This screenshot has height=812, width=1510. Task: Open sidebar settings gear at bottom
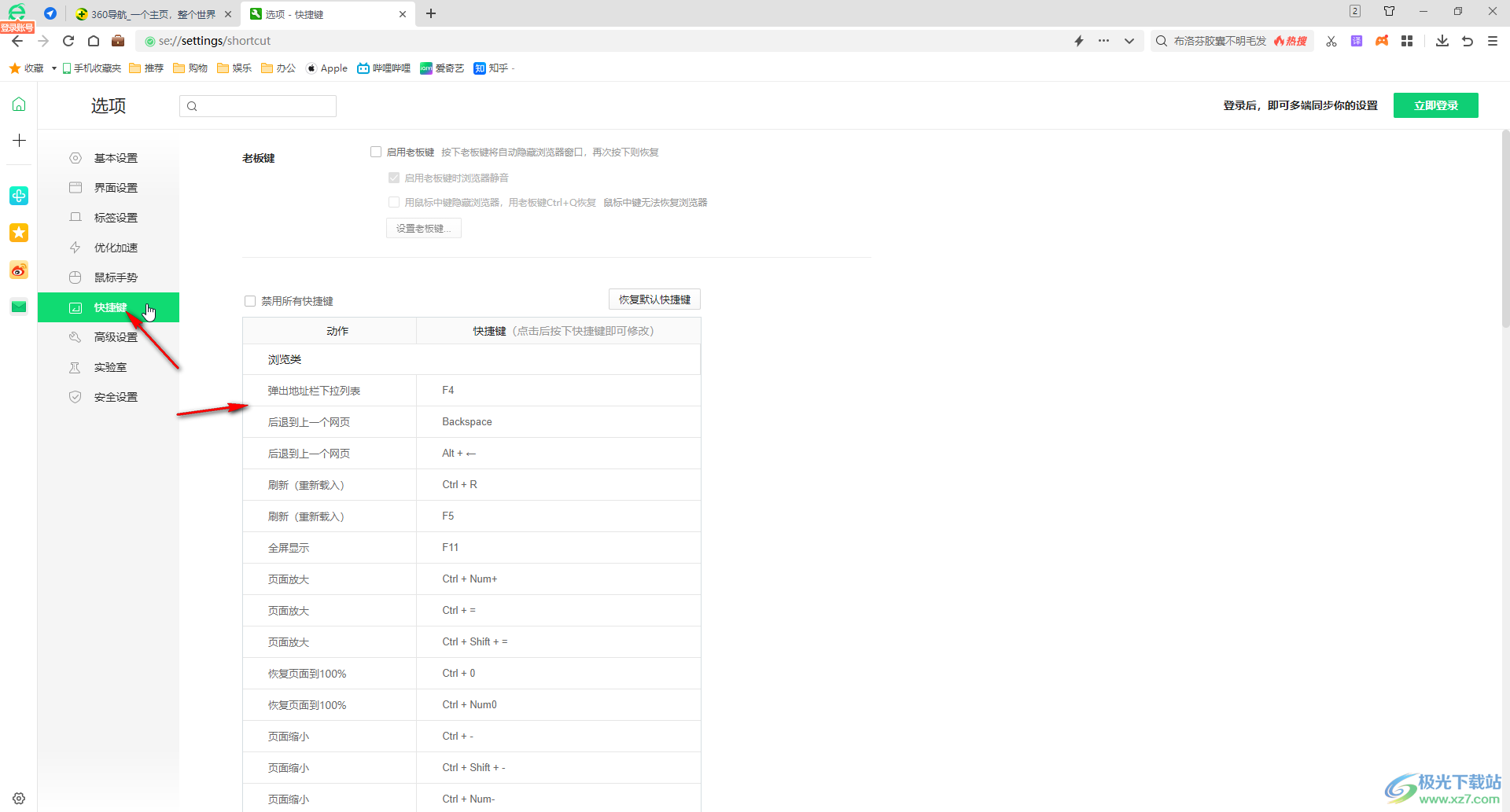pos(19,798)
